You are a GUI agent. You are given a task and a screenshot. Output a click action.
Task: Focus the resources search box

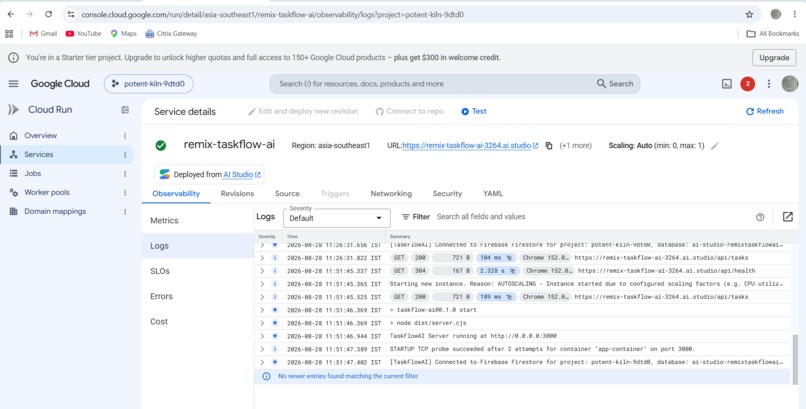point(432,84)
